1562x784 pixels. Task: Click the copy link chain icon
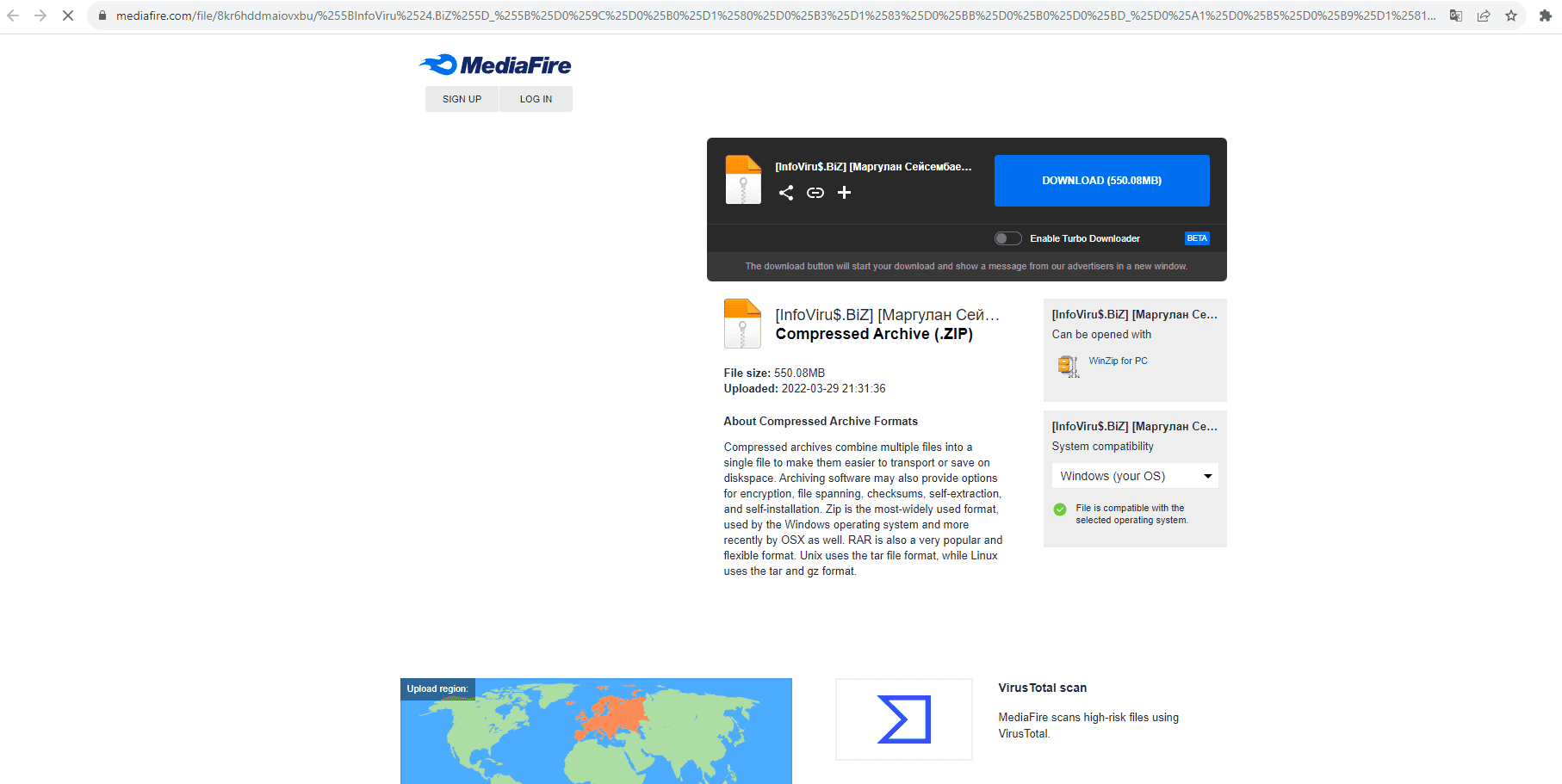[x=815, y=193]
